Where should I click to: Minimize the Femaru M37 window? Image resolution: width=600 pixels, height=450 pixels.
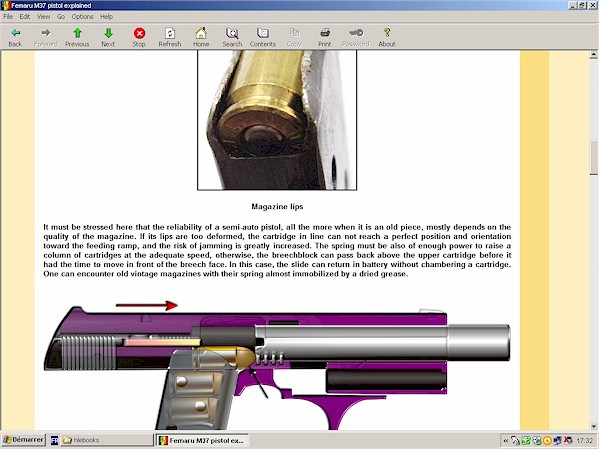point(573,5)
